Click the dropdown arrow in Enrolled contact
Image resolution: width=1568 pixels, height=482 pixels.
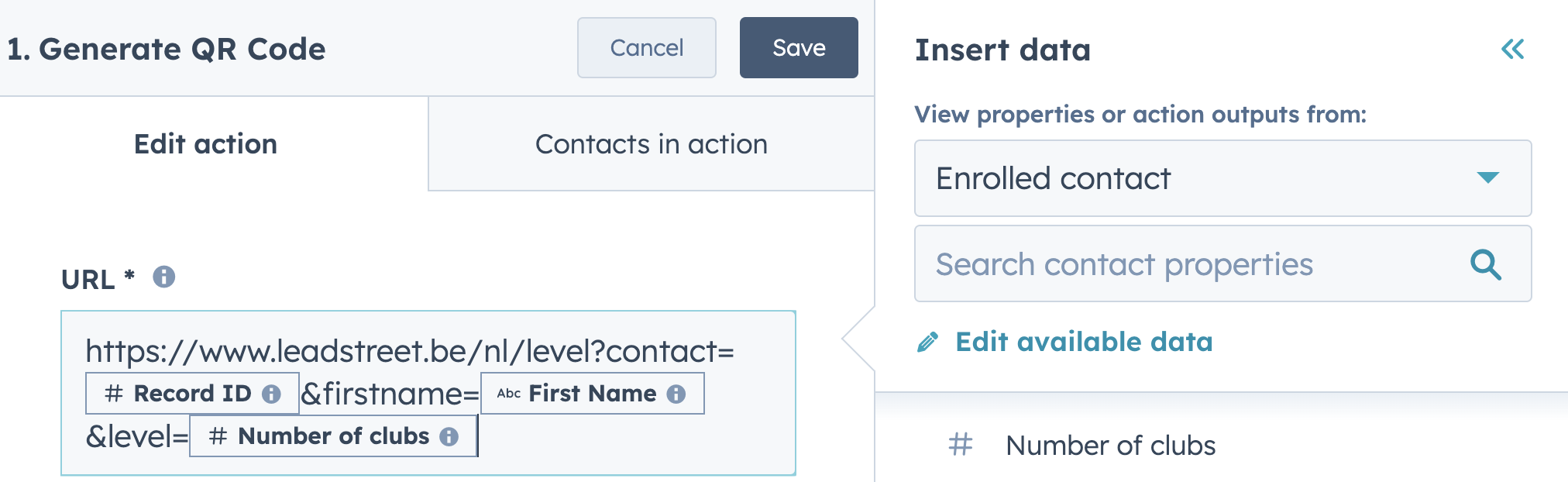point(1488,177)
